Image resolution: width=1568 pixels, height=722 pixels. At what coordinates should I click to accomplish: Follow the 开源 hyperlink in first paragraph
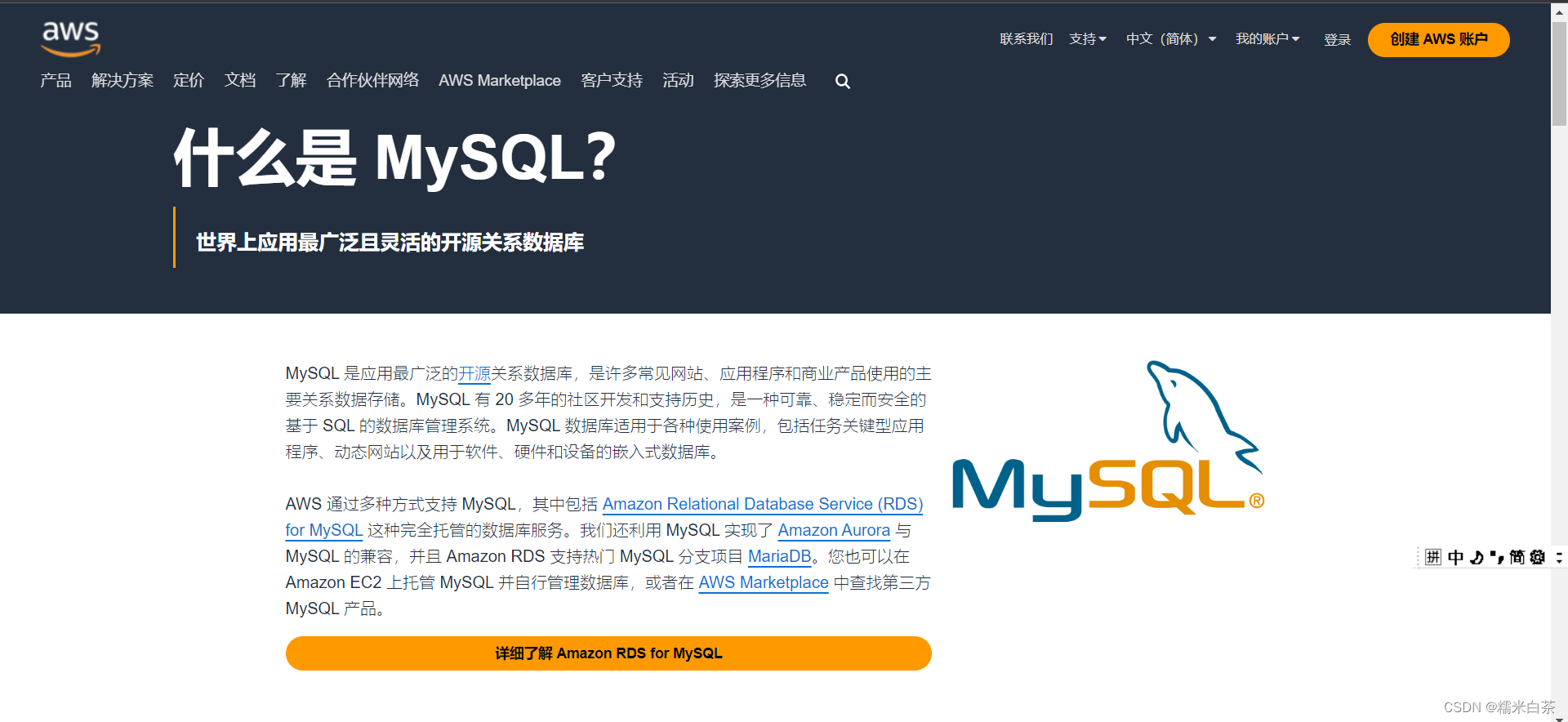tap(474, 374)
